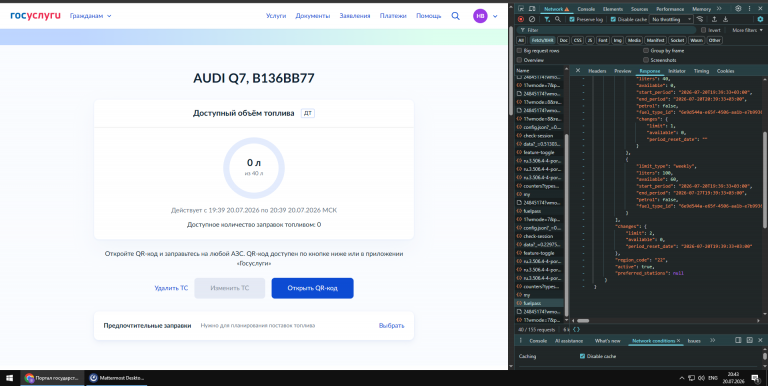768x386 pixels.
Task: Show more DevTools panels (>> after Memory)
Action: [719, 9]
